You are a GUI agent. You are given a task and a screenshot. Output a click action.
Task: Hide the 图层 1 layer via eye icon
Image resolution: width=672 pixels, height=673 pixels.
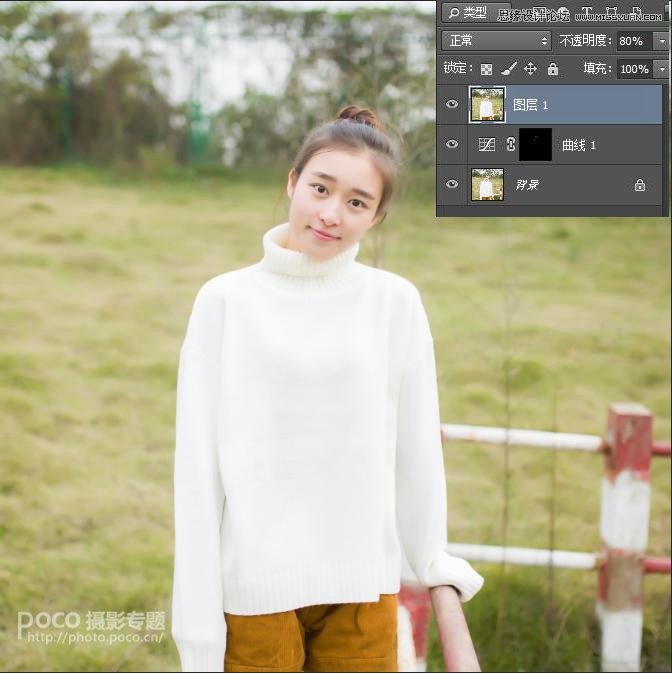pyautogui.click(x=452, y=104)
